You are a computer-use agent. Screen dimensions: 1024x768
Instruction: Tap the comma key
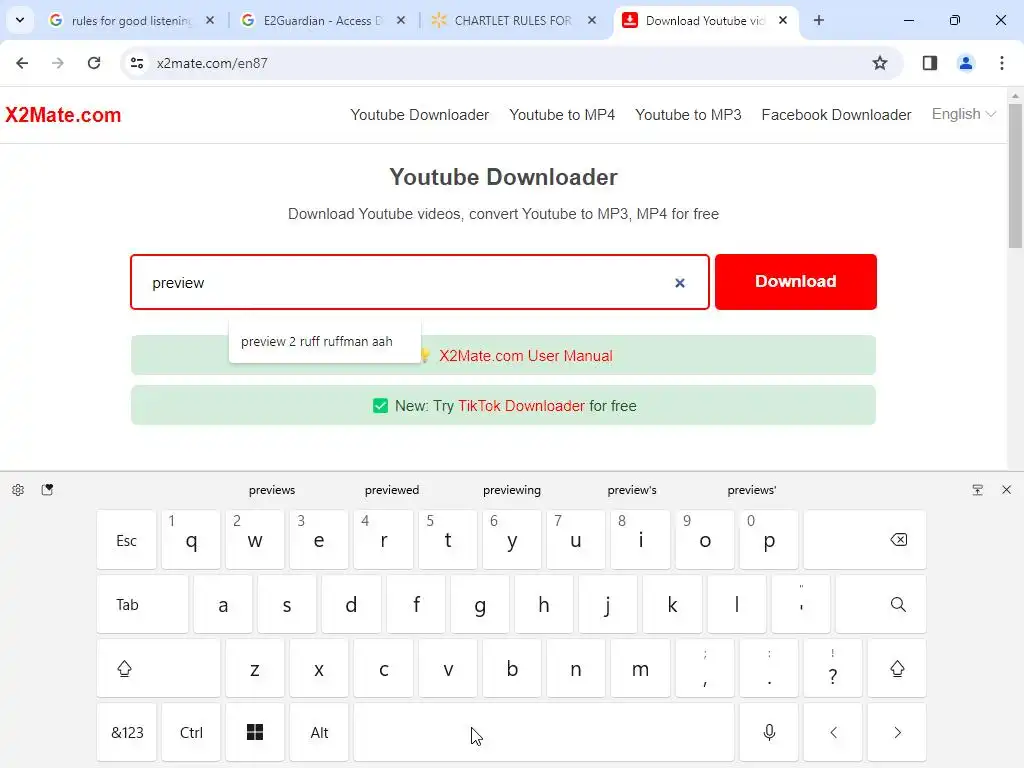coord(705,669)
